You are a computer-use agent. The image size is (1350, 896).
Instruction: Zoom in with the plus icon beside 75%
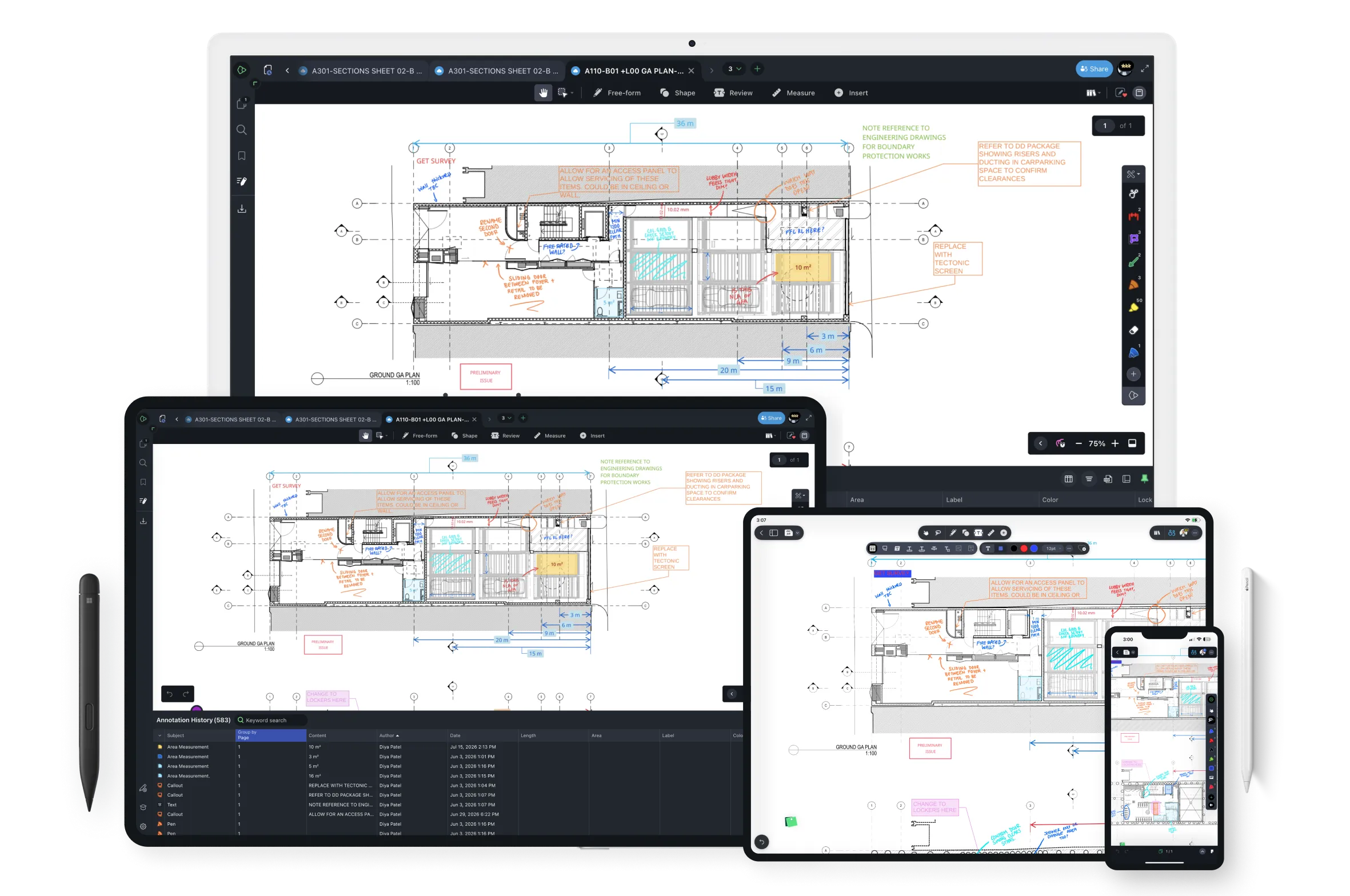point(1115,443)
